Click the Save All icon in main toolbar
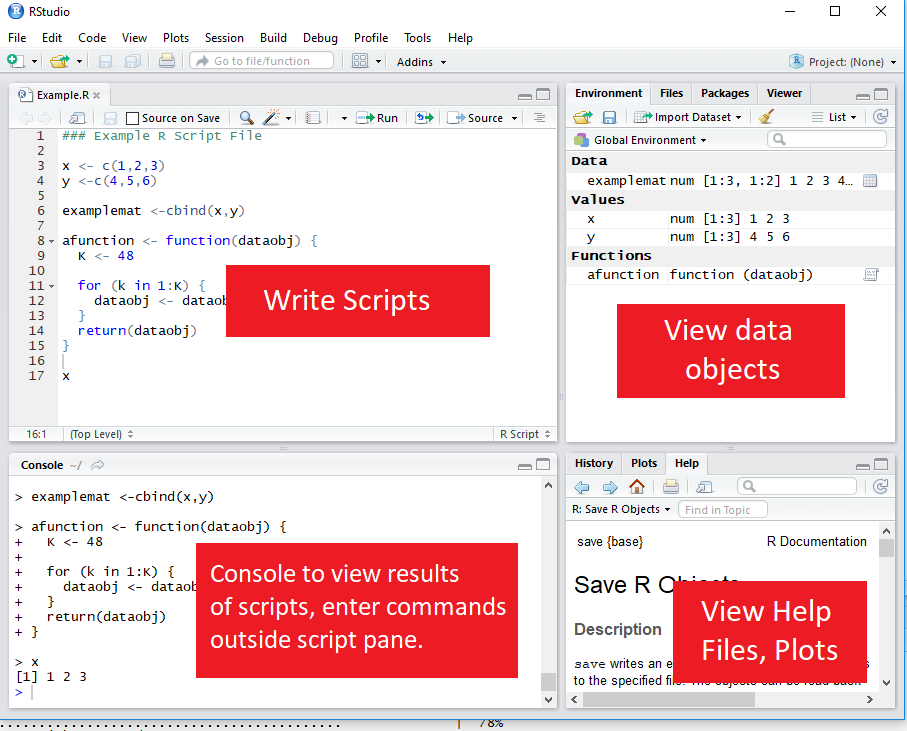 point(133,61)
